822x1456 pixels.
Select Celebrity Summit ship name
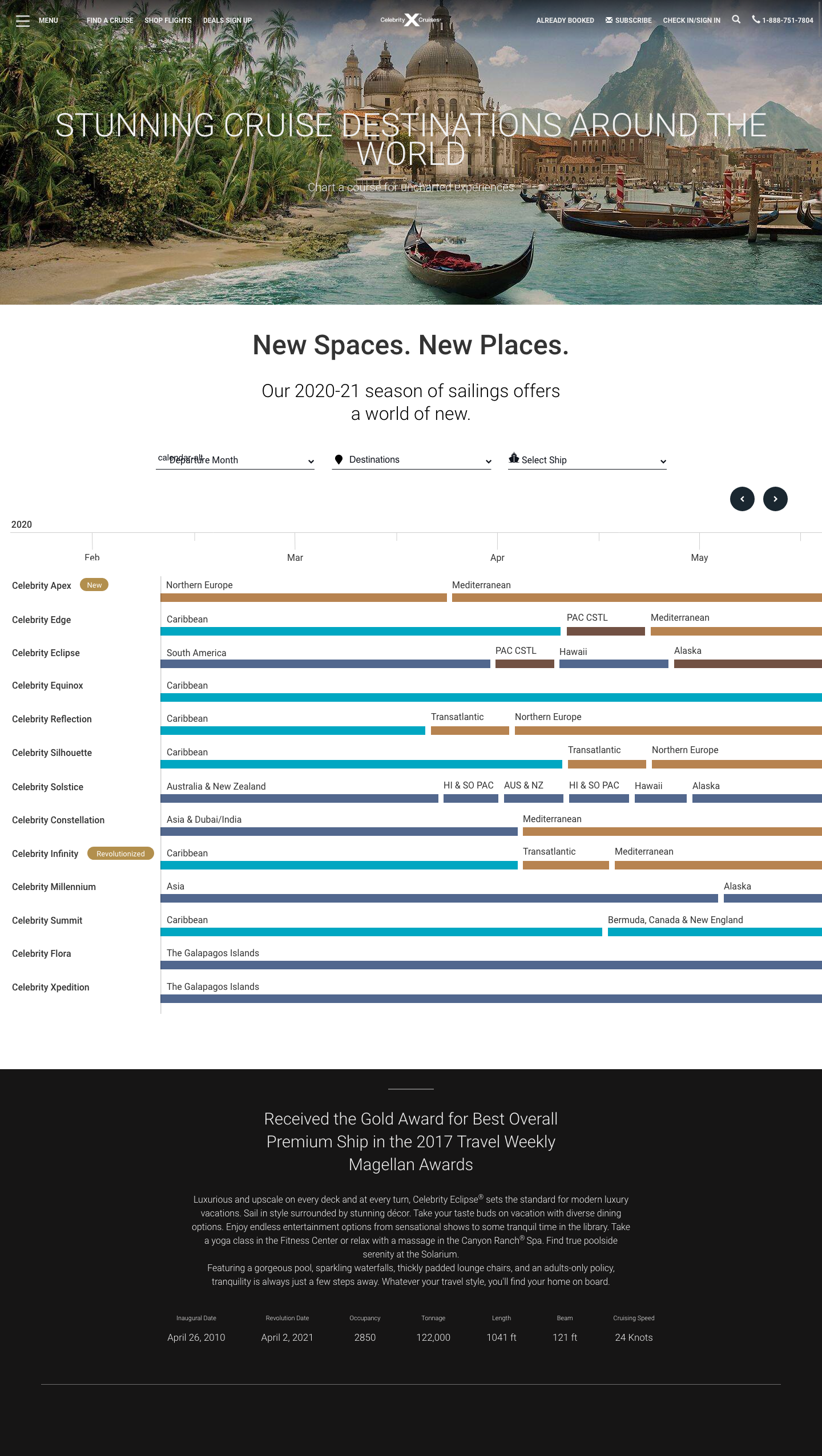tap(47, 920)
